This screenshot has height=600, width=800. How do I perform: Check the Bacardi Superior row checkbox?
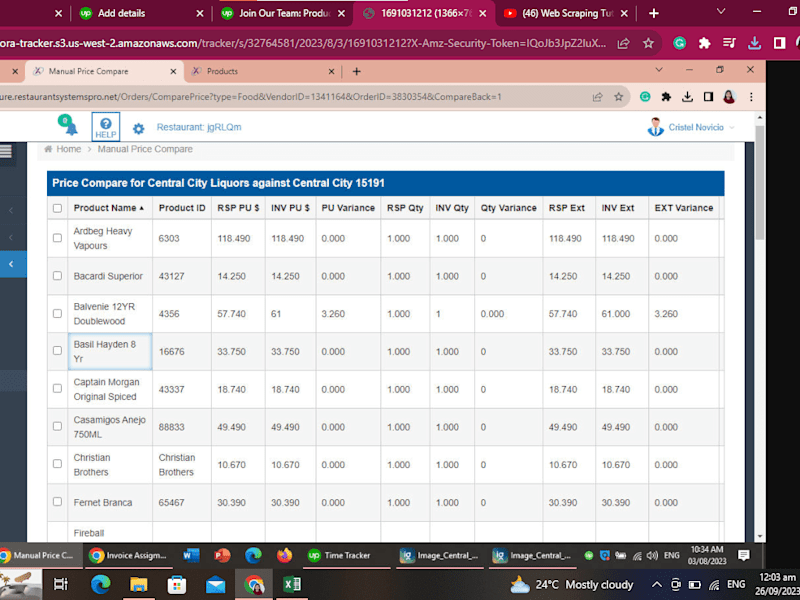point(57,276)
